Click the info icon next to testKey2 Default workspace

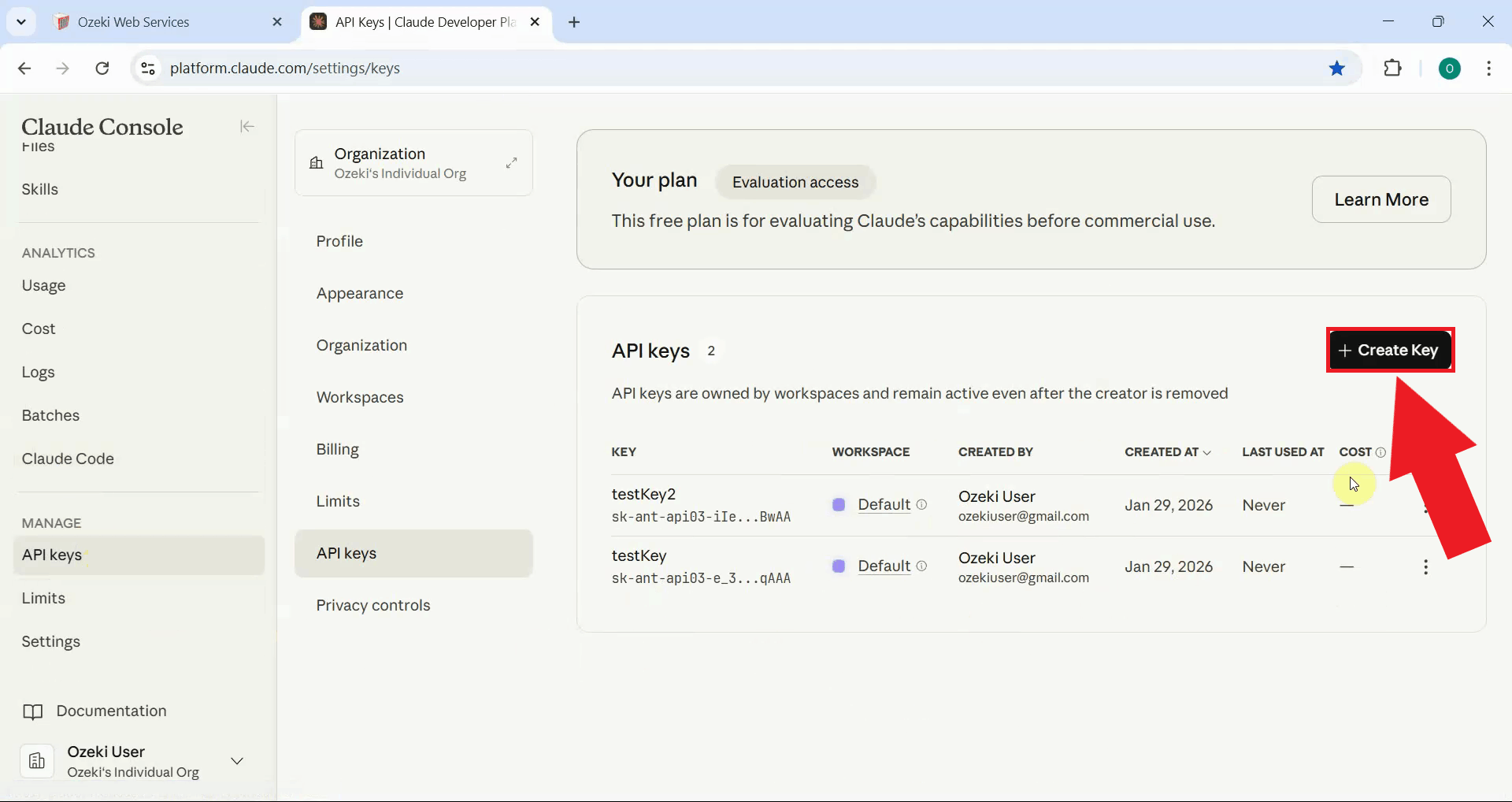(921, 504)
